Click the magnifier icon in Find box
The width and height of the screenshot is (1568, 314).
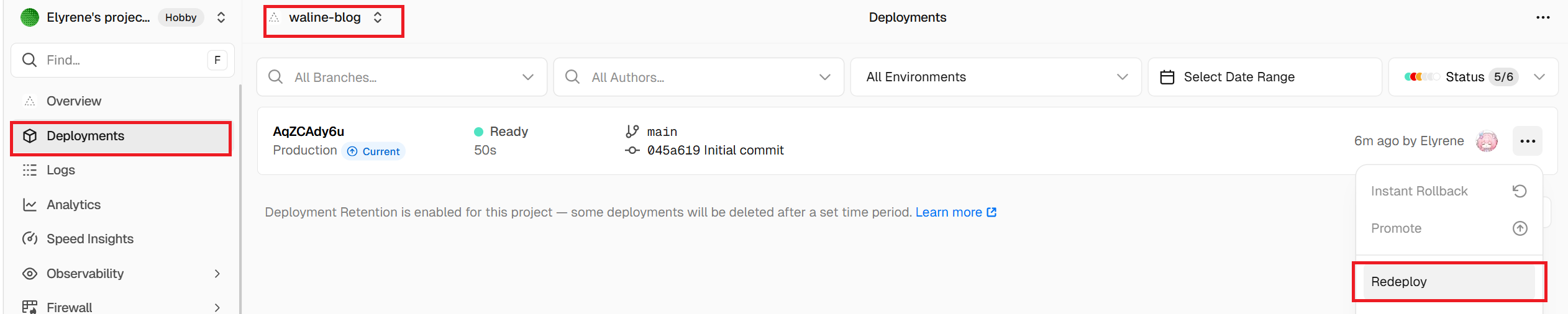click(29, 60)
